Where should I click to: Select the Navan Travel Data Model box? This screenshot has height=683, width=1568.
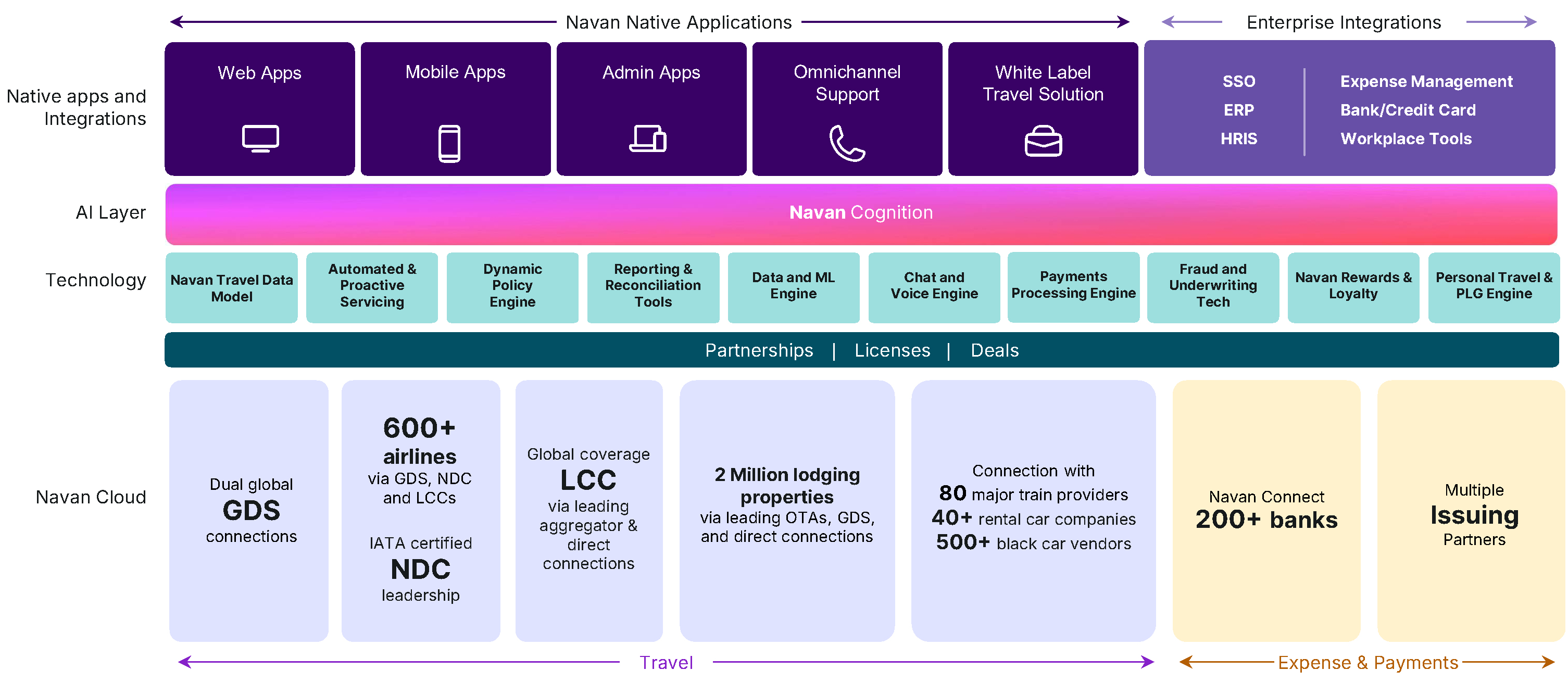[232, 288]
